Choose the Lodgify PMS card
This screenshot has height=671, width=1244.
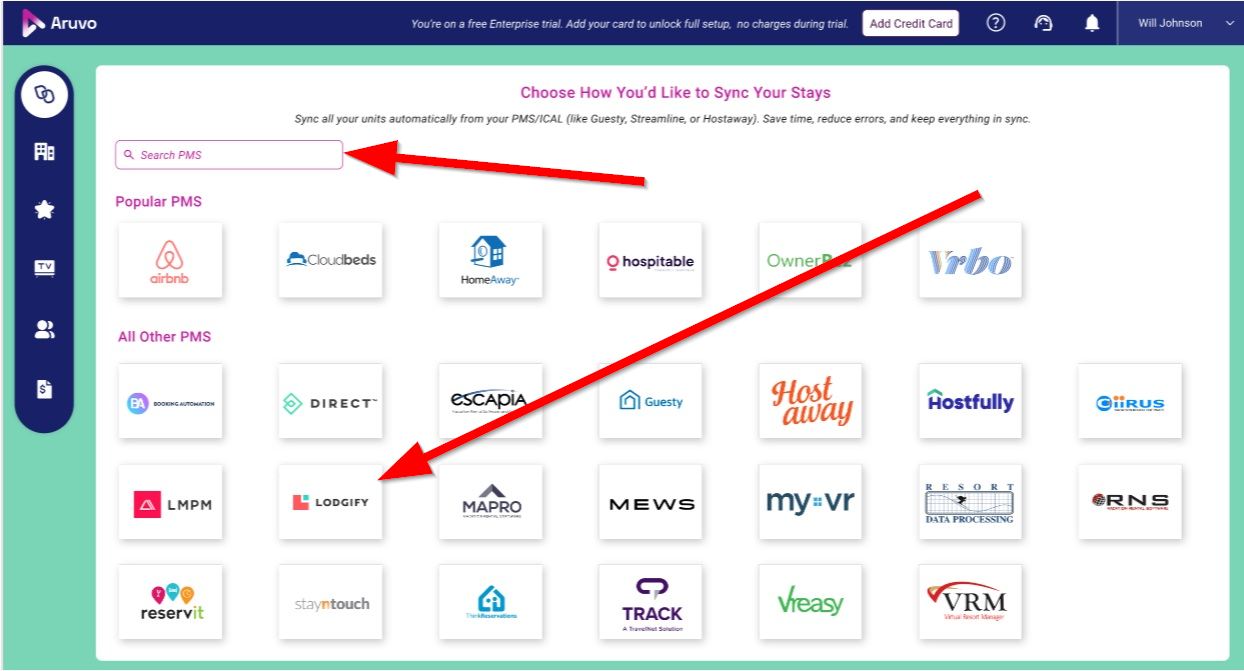coord(330,502)
